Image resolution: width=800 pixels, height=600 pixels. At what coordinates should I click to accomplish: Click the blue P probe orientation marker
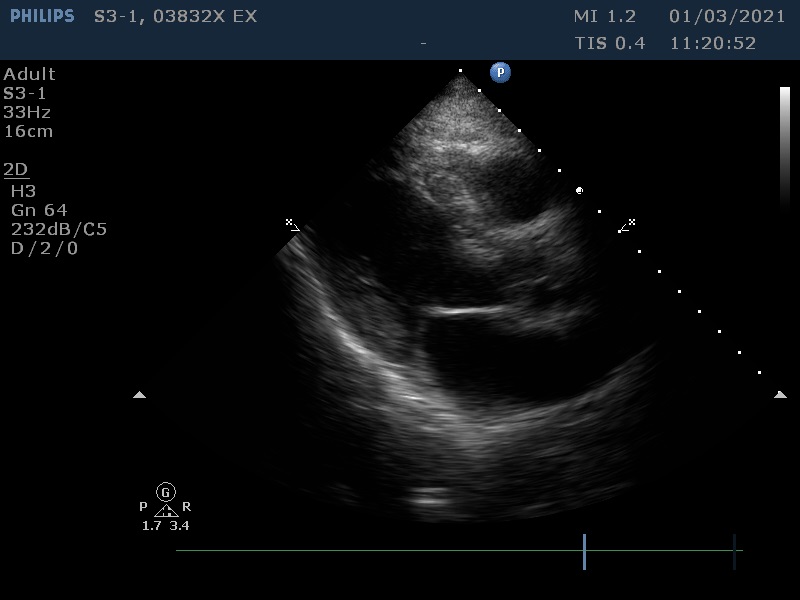click(500, 72)
